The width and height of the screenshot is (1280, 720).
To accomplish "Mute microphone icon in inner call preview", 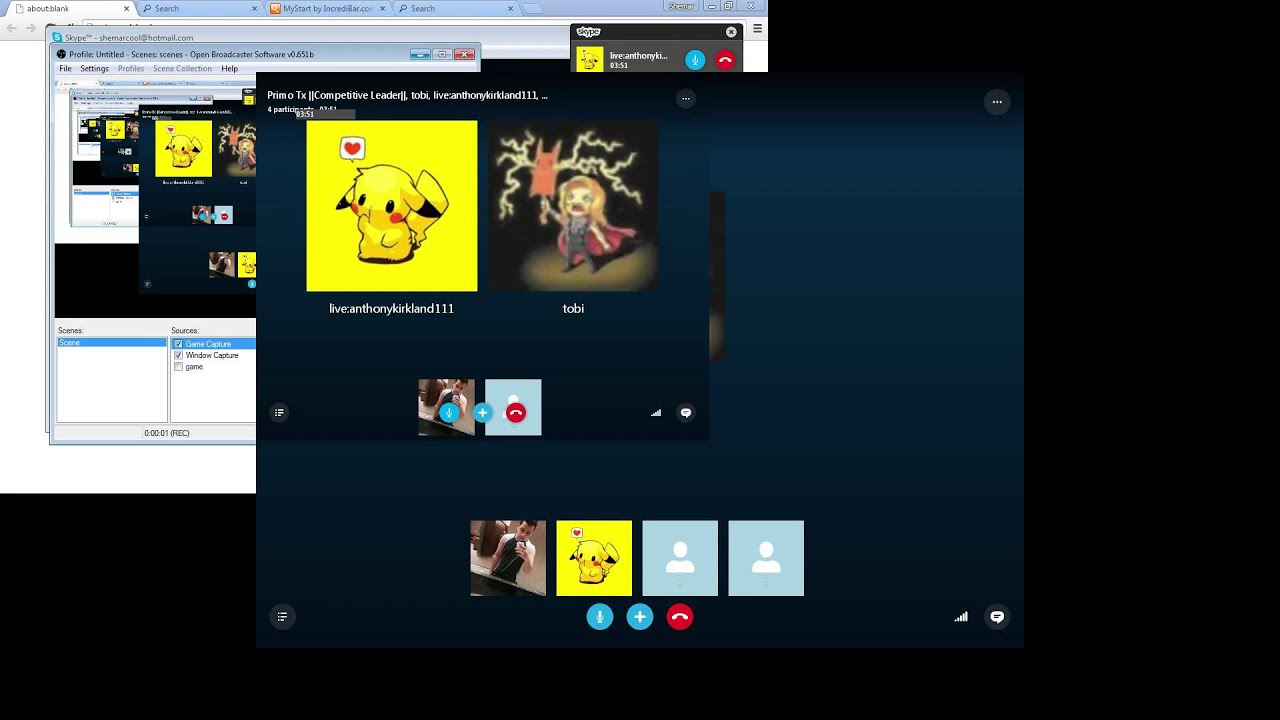I will pos(449,412).
